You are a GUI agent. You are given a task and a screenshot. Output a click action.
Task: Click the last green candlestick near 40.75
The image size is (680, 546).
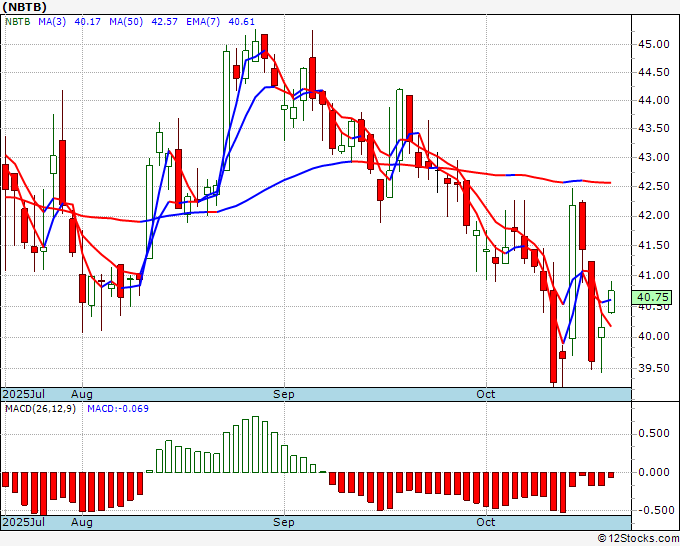(x=611, y=302)
